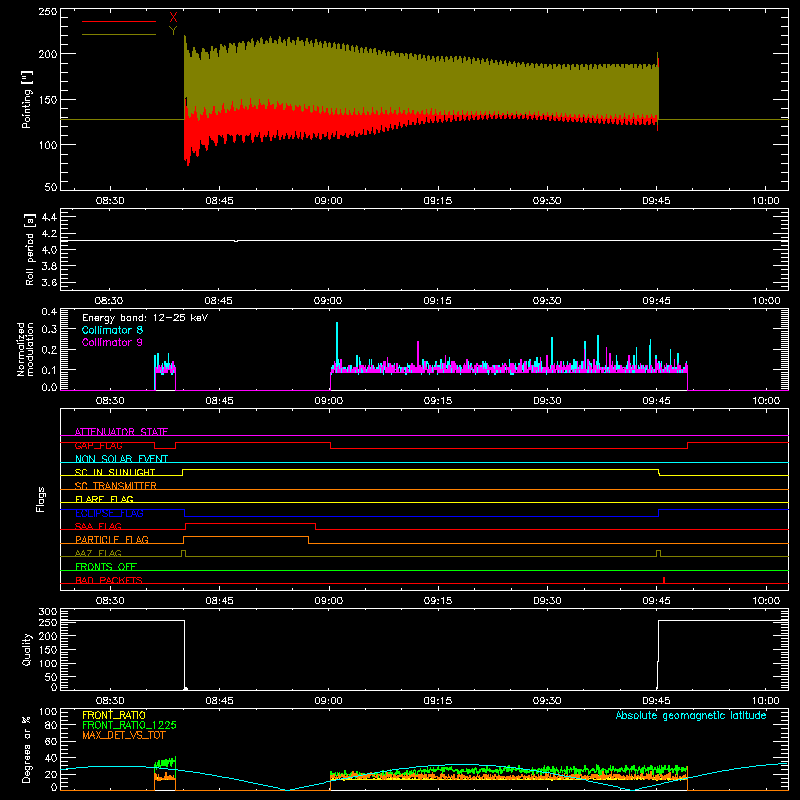Click the green FRONT_RATIO_1225 legend label

pyautogui.click(x=130, y=725)
